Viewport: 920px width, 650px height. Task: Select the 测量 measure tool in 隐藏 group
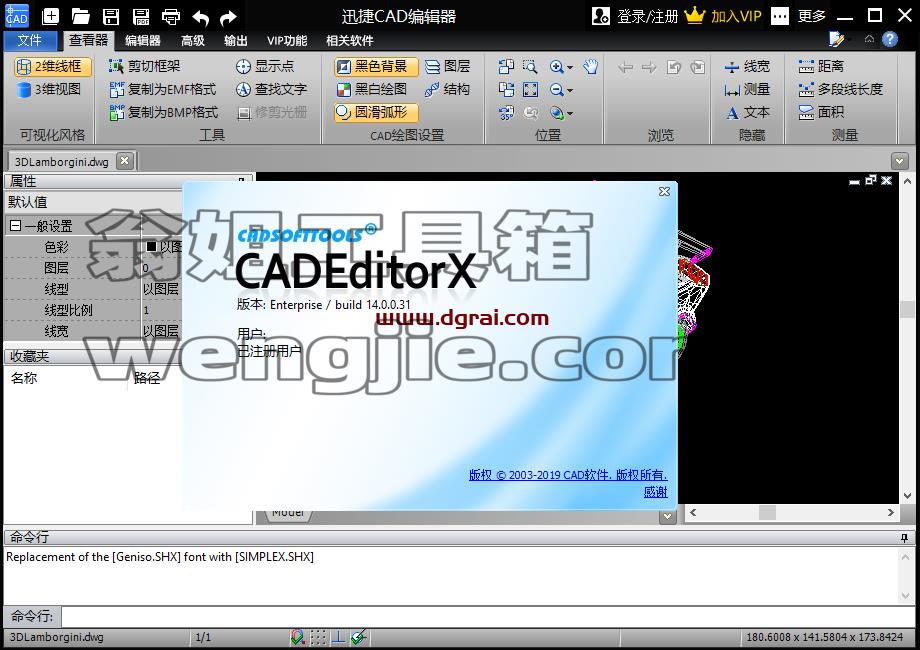747,89
